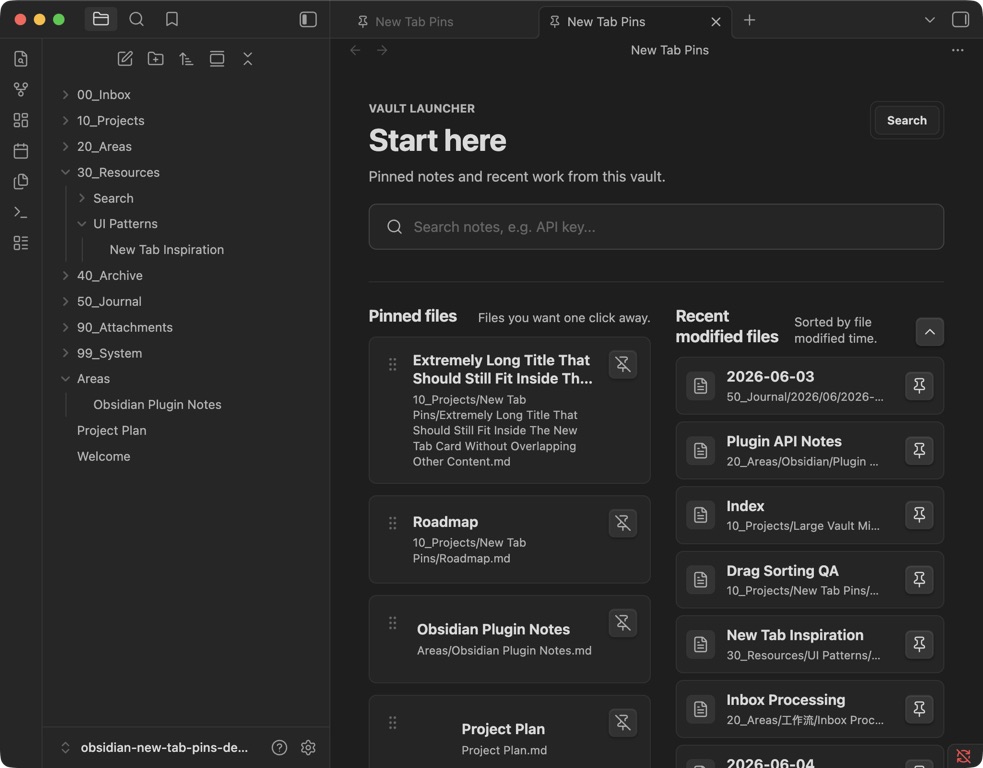The height and width of the screenshot is (768, 983).
Task: Show the file explorer folder tab
Action: point(101,19)
